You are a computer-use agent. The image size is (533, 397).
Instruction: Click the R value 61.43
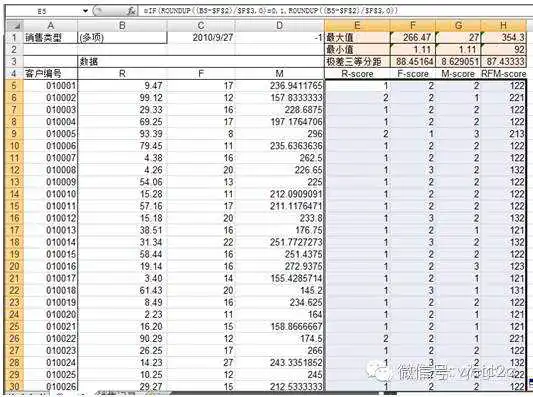122,290
